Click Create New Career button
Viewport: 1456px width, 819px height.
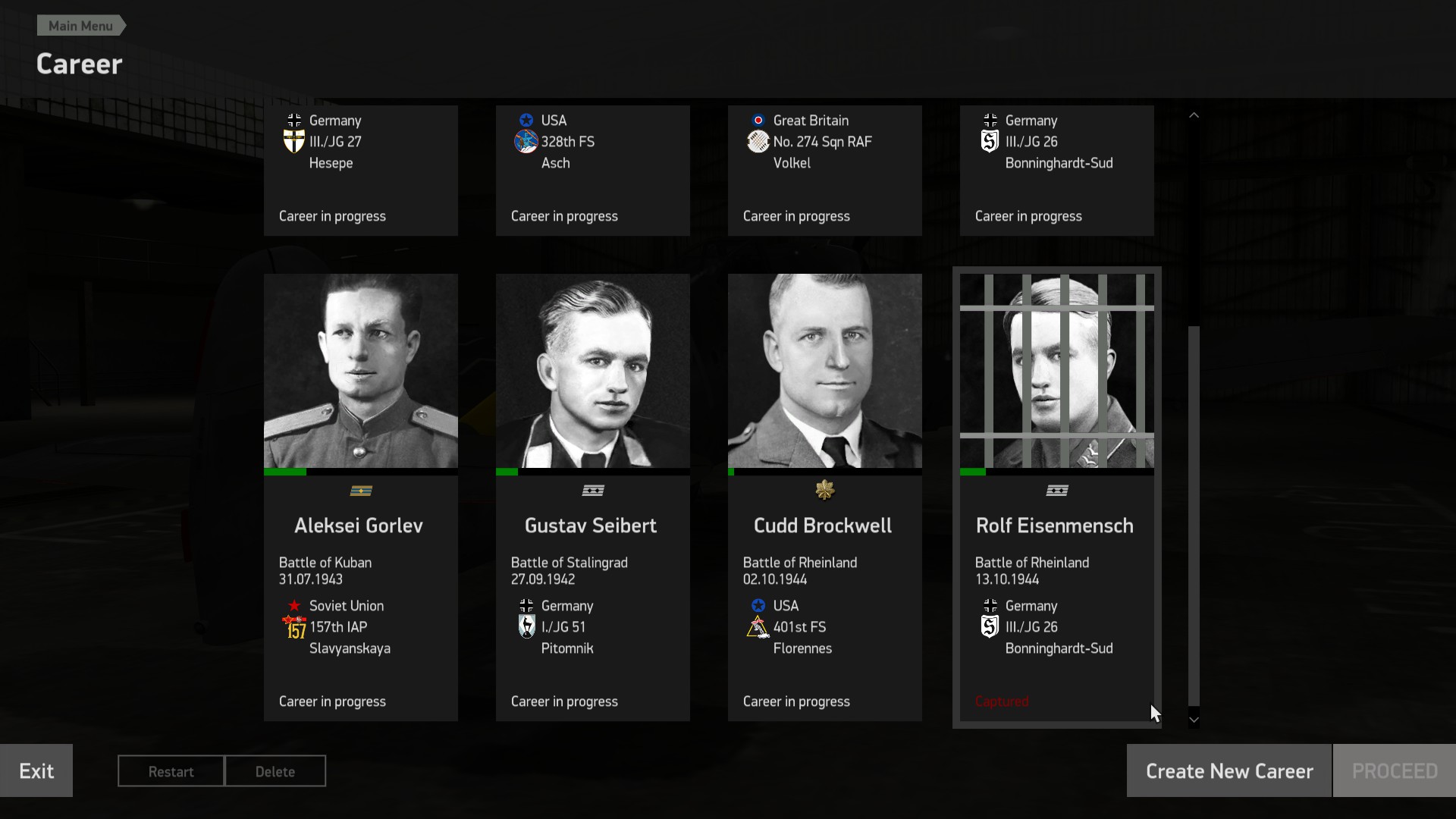[x=1228, y=770]
